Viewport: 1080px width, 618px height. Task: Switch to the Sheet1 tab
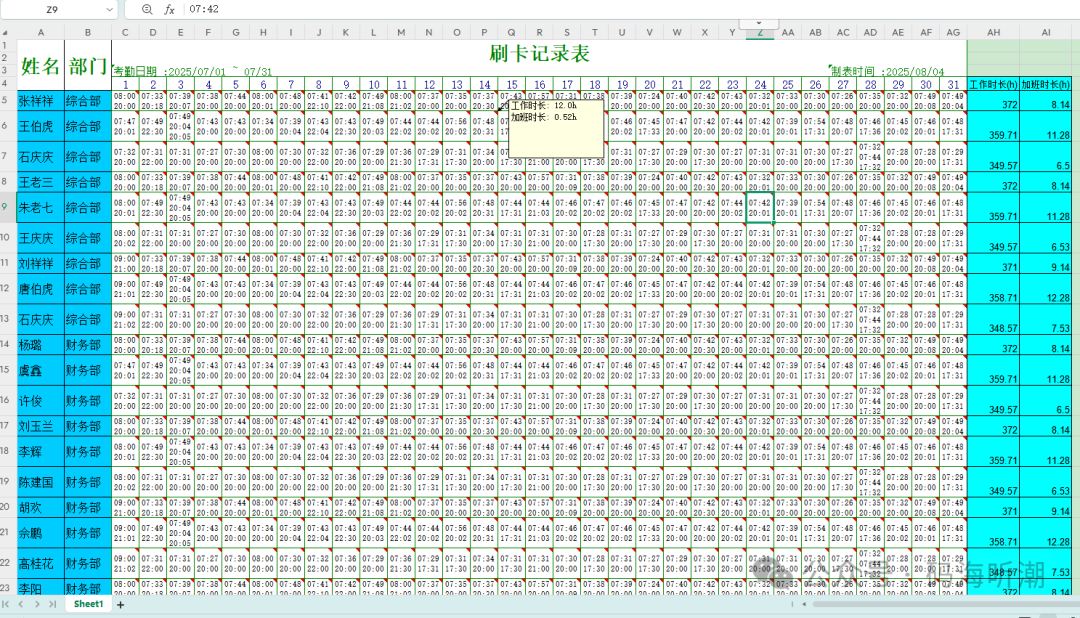[x=88, y=604]
